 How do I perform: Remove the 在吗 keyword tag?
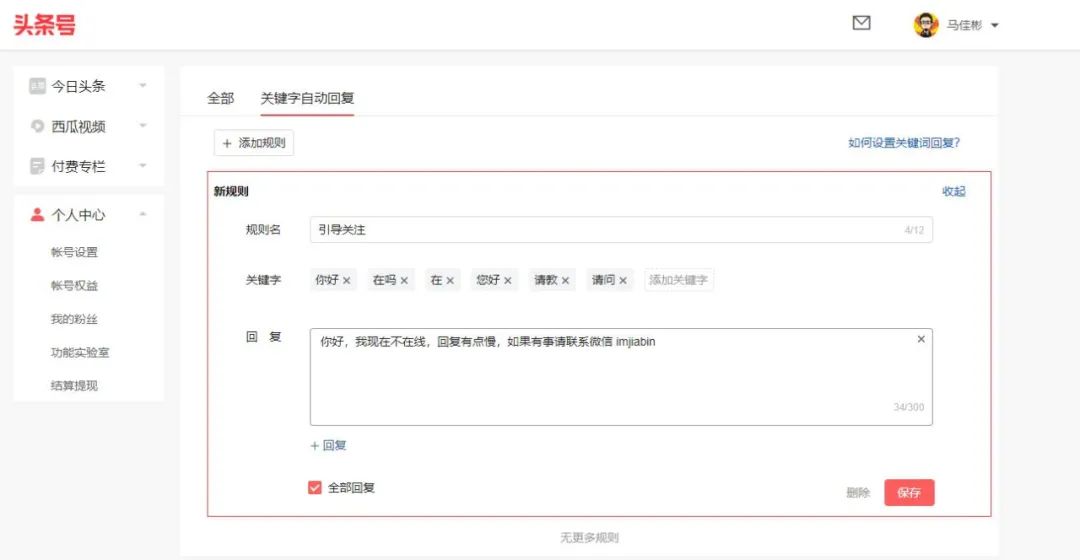tap(405, 281)
